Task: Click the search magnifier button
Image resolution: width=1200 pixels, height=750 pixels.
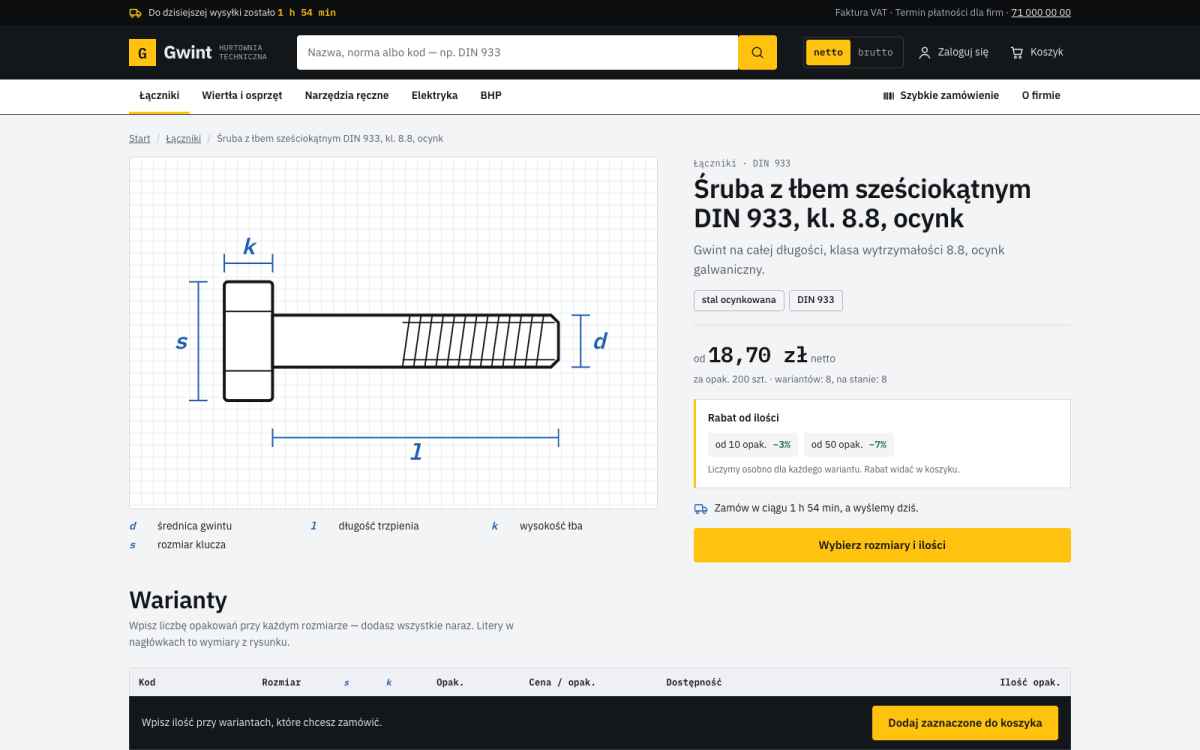Action: pyautogui.click(x=757, y=52)
